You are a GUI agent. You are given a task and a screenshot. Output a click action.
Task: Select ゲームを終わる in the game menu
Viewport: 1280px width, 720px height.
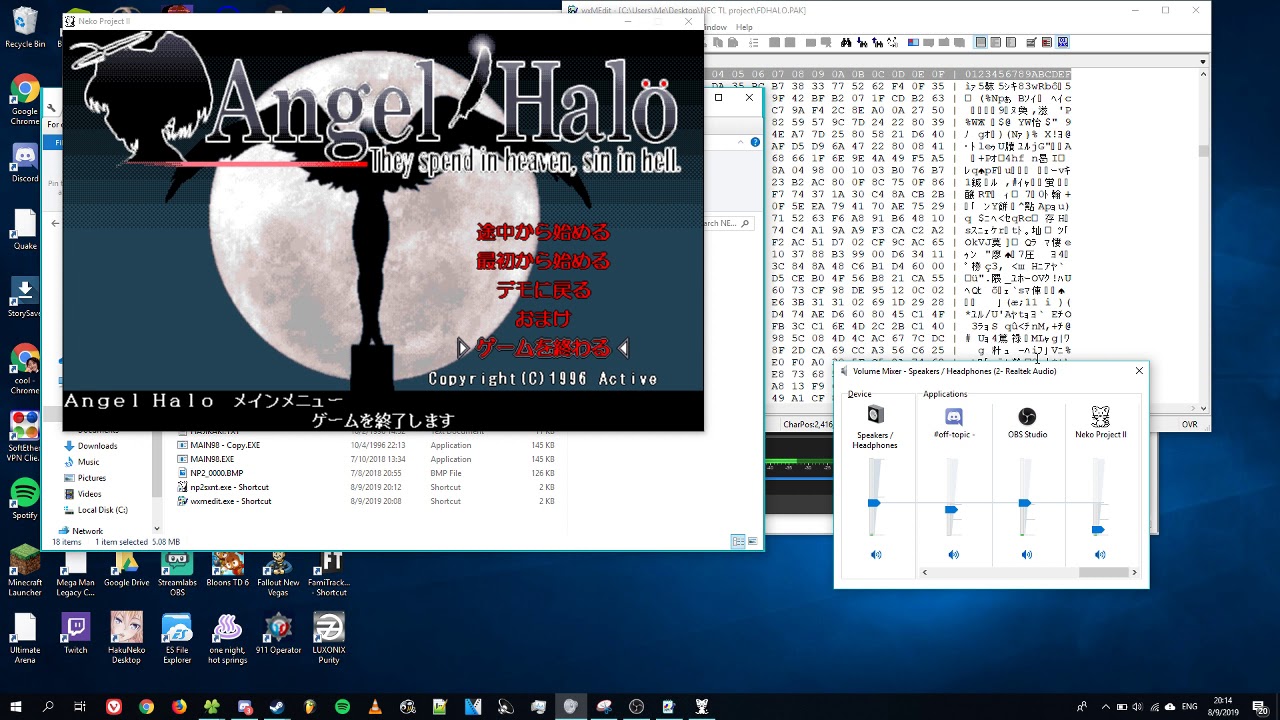point(543,348)
